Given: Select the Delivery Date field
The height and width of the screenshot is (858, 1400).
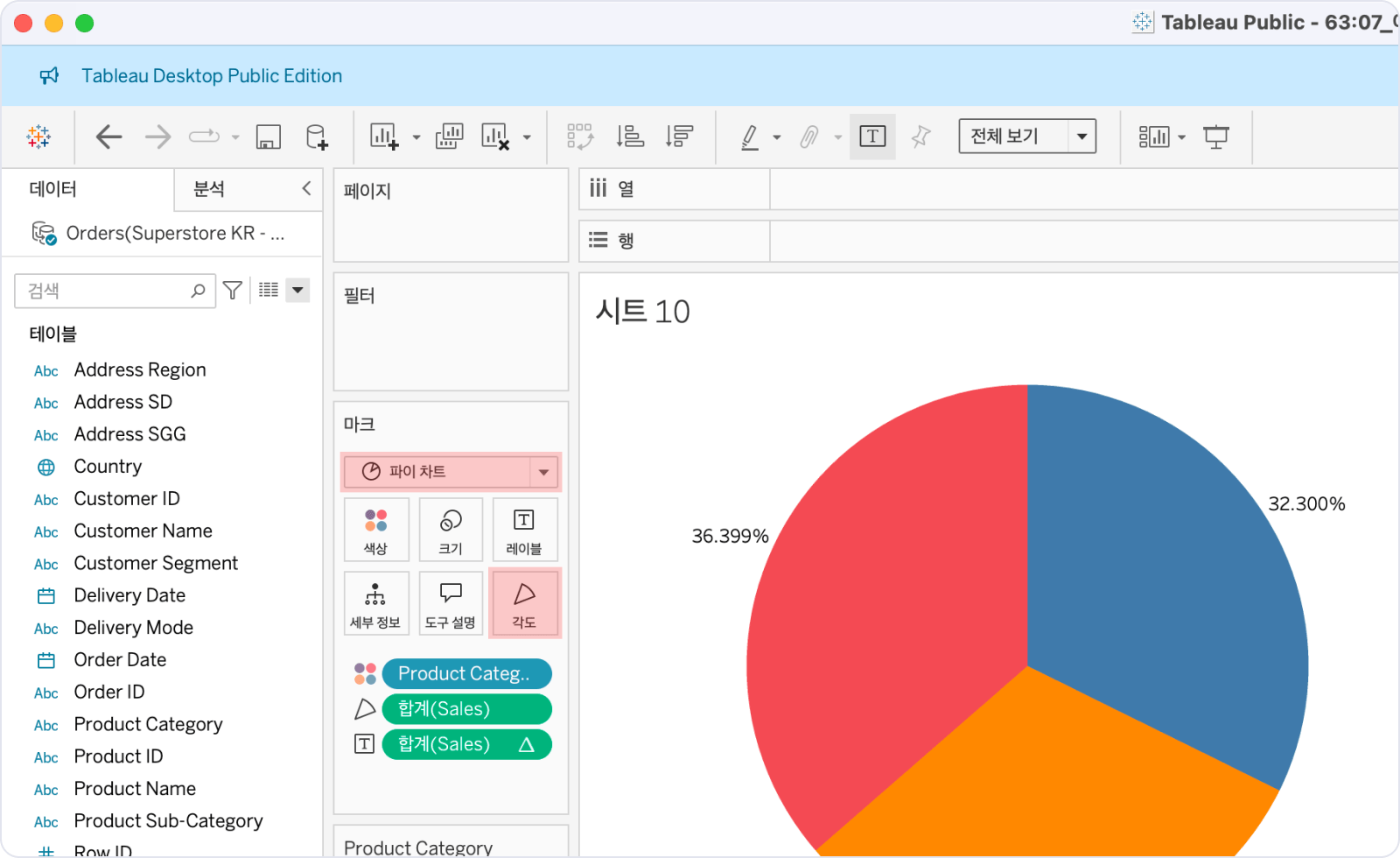Looking at the screenshot, I should tap(129, 596).
